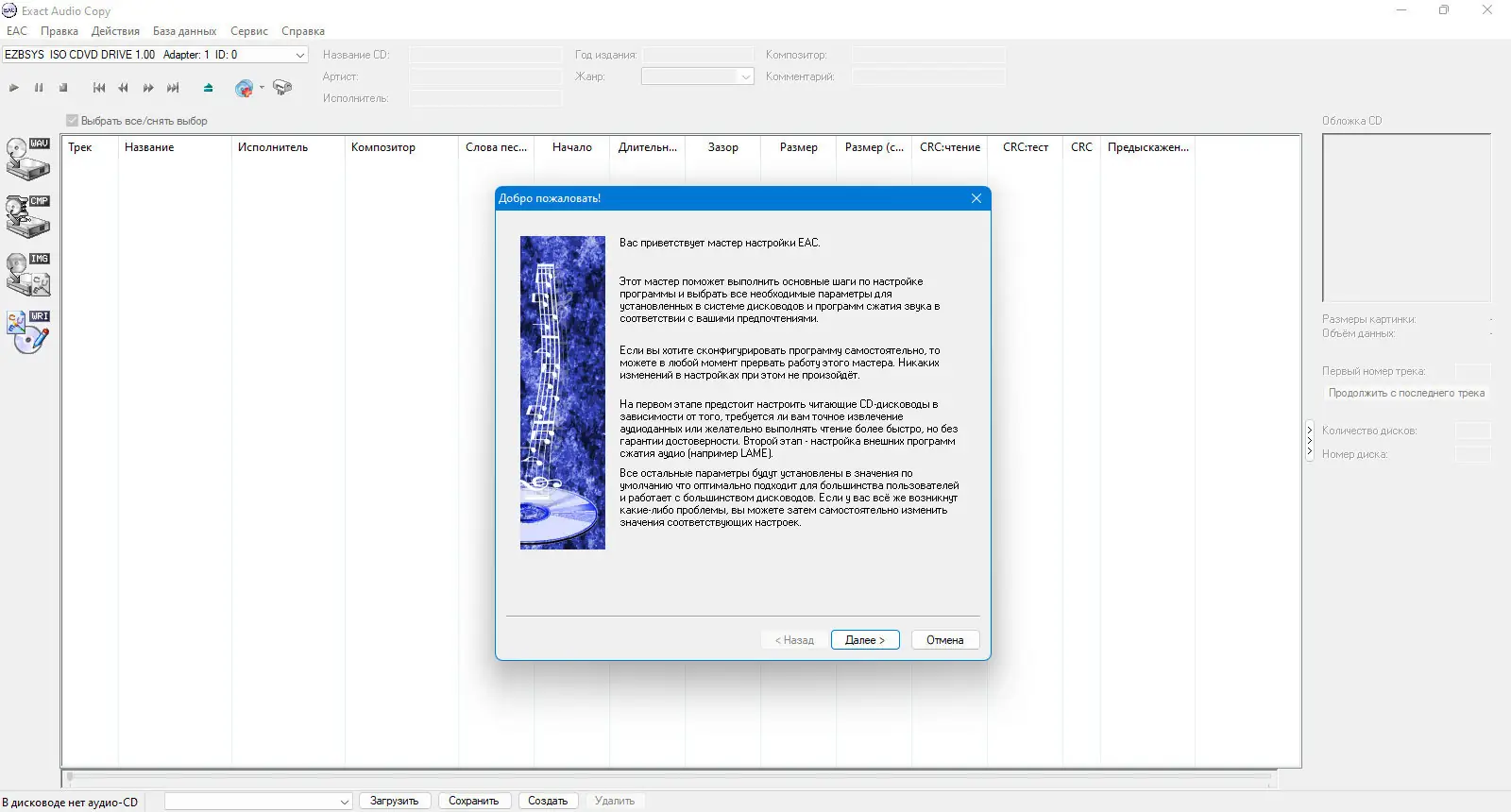Select the WRI write CD icon
Viewport: 1511px width, 812px height.
tap(28, 332)
